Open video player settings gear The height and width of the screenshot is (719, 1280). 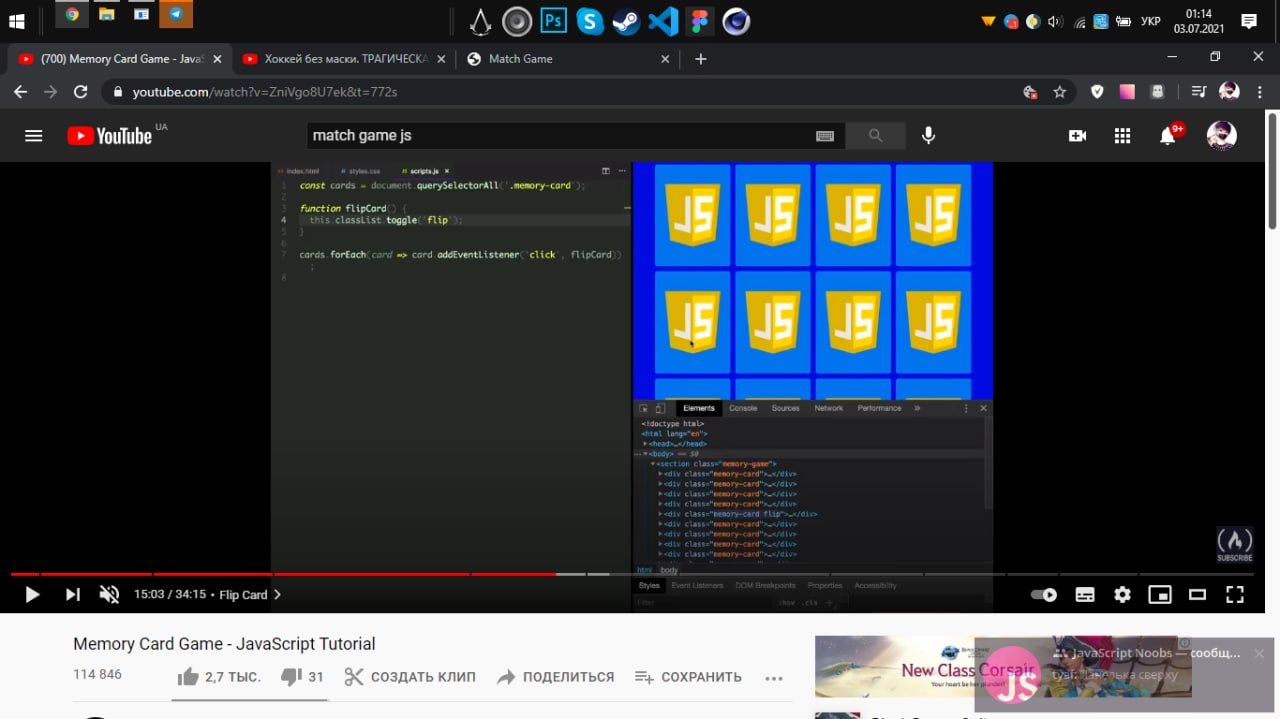(x=1122, y=594)
